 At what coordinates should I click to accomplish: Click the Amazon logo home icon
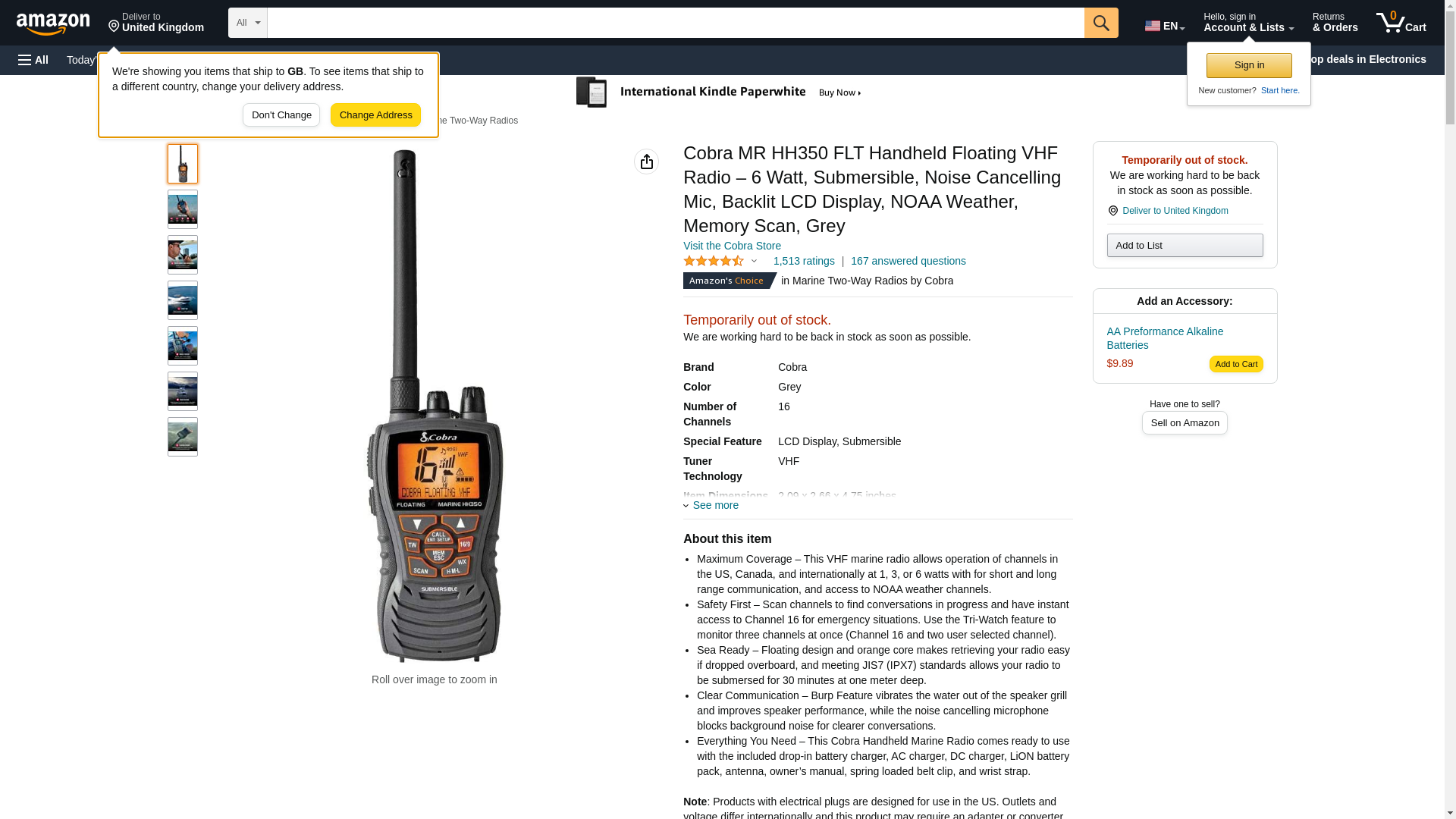53,24
